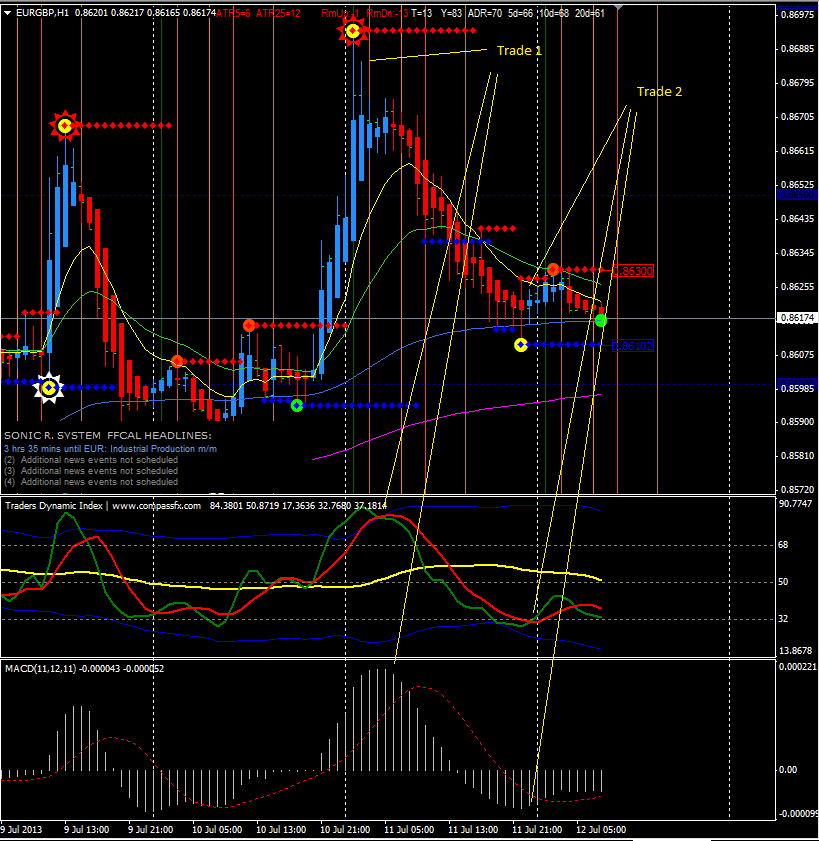Click the 12 Jul 05:00 time axis label
819x841 pixels.
click(601, 830)
